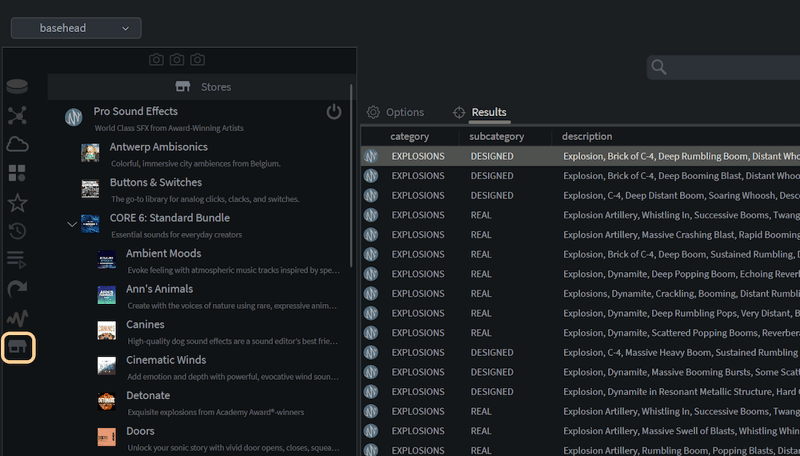Select the grid blocks sidebar icon
800x456 pixels.
17,173
